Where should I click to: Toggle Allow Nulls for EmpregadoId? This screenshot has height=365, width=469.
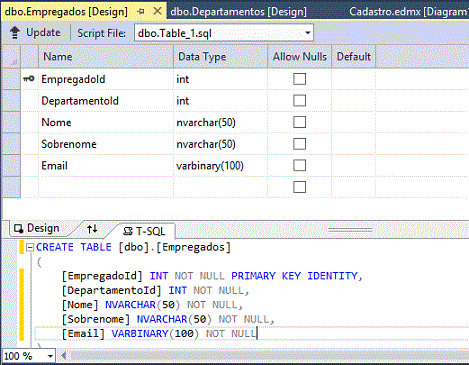click(299, 79)
